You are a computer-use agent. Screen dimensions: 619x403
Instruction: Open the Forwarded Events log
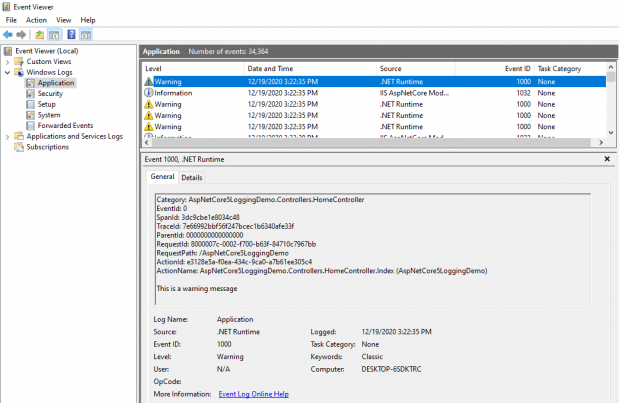[x=64, y=126]
